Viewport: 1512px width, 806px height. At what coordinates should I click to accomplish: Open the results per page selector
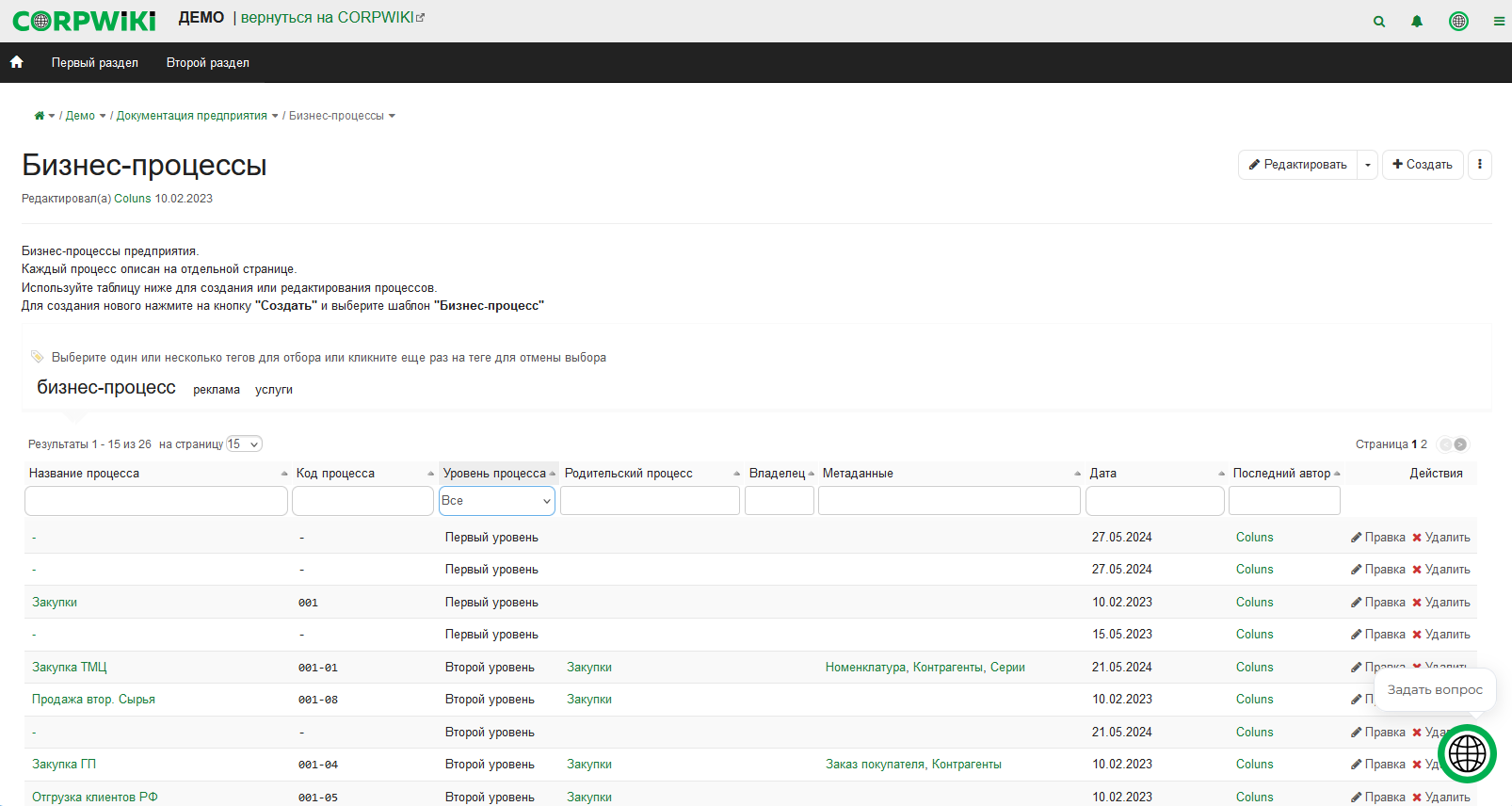[244, 444]
